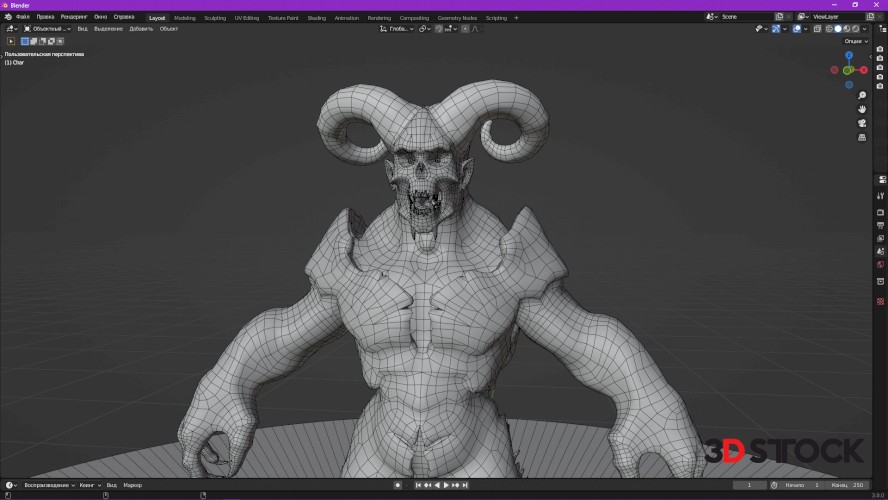Image resolution: width=888 pixels, height=500 pixels.
Task: Switch to the Modeling workspace tab
Action: 185,18
